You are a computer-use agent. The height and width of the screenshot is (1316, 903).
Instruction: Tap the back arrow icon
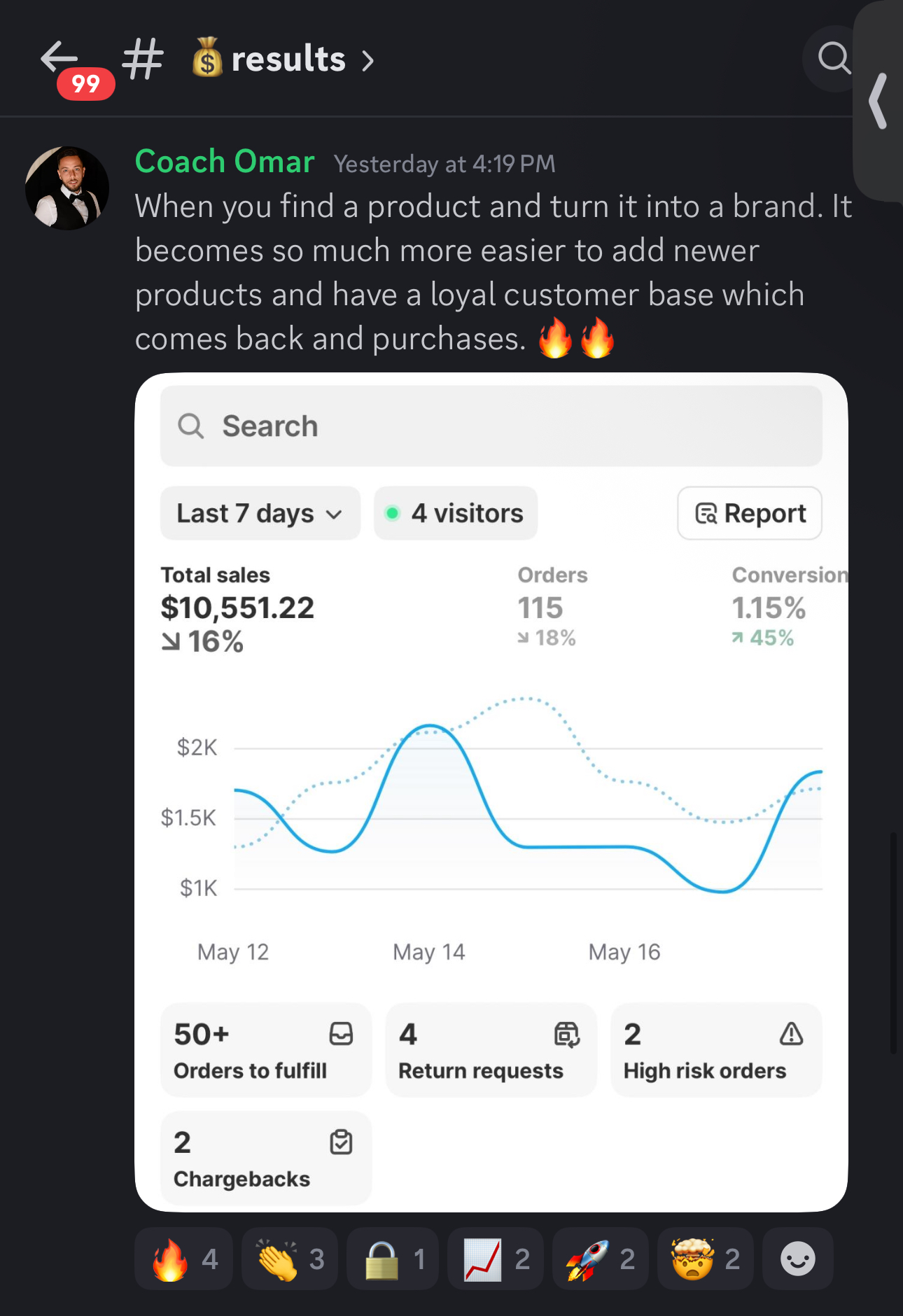pos(59,57)
